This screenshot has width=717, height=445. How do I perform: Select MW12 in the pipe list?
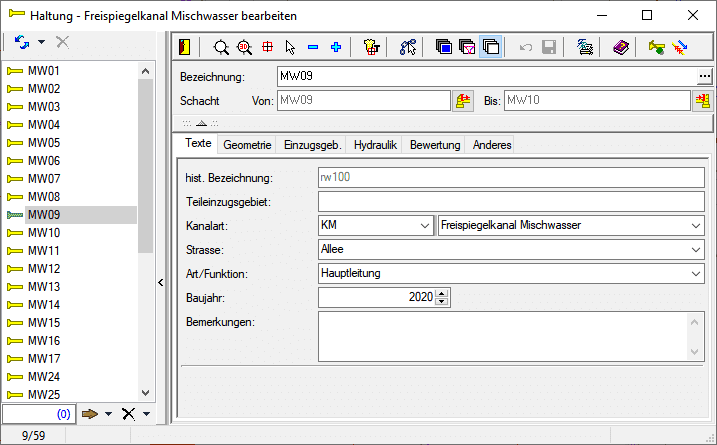click(x=44, y=268)
